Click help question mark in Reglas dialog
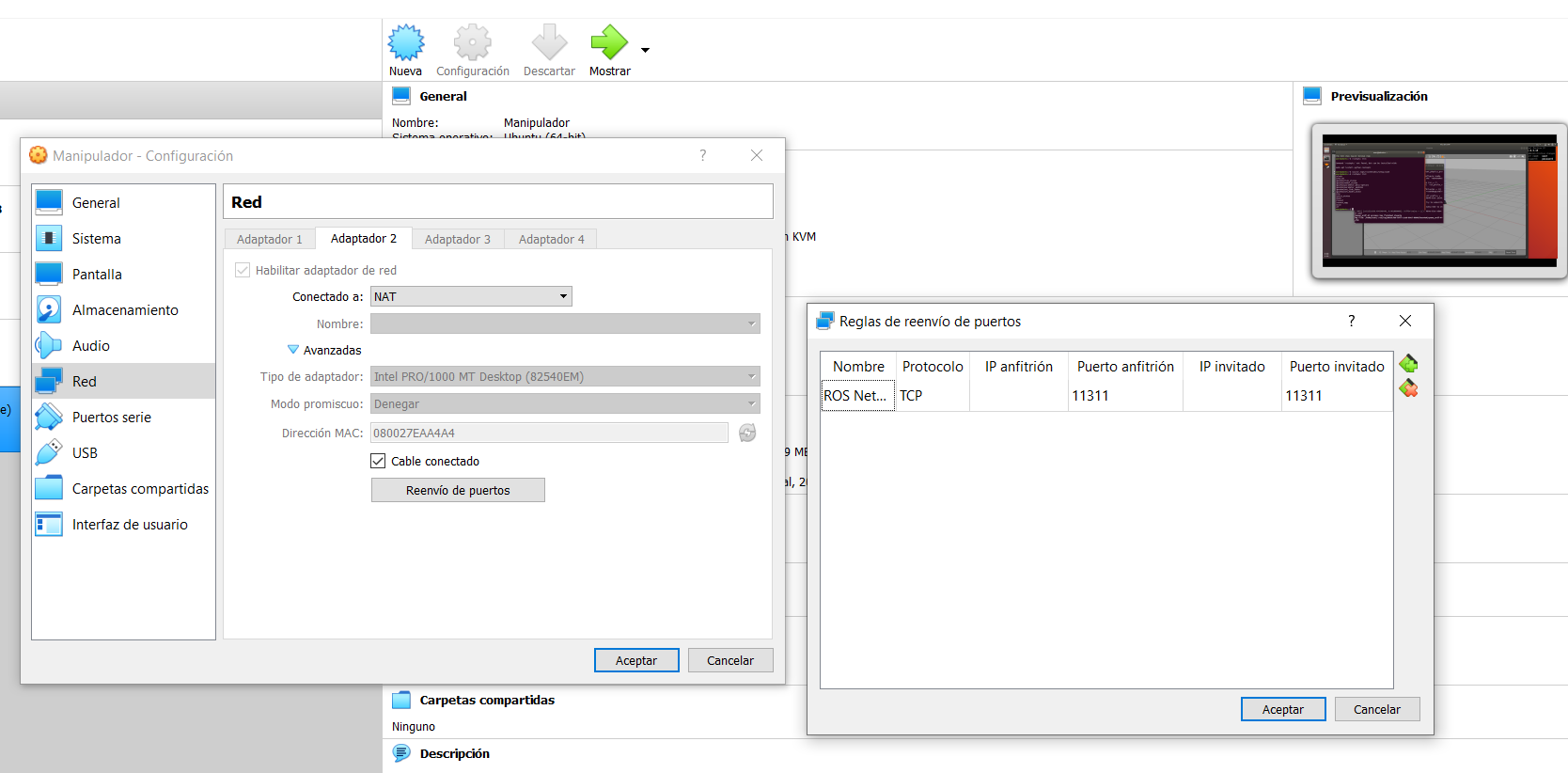The width and height of the screenshot is (1568, 773). [x=1351, y=321]
